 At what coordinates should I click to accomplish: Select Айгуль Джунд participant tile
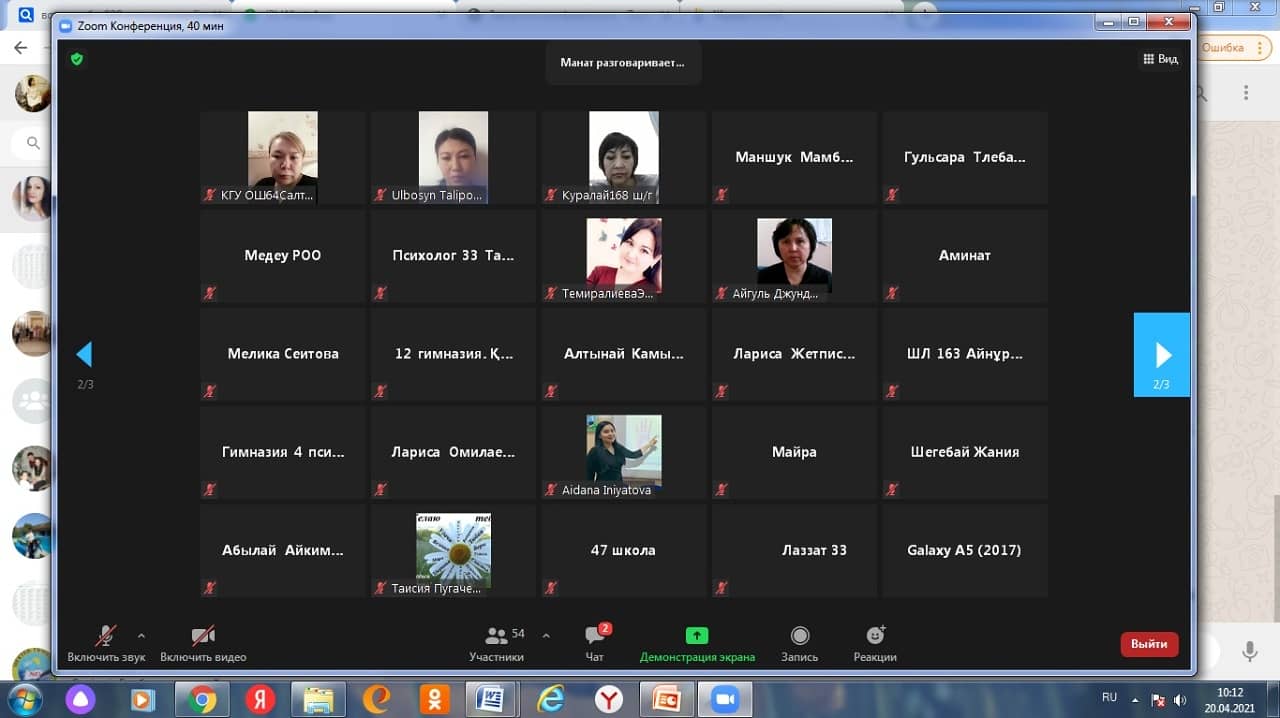pos(794,256)
